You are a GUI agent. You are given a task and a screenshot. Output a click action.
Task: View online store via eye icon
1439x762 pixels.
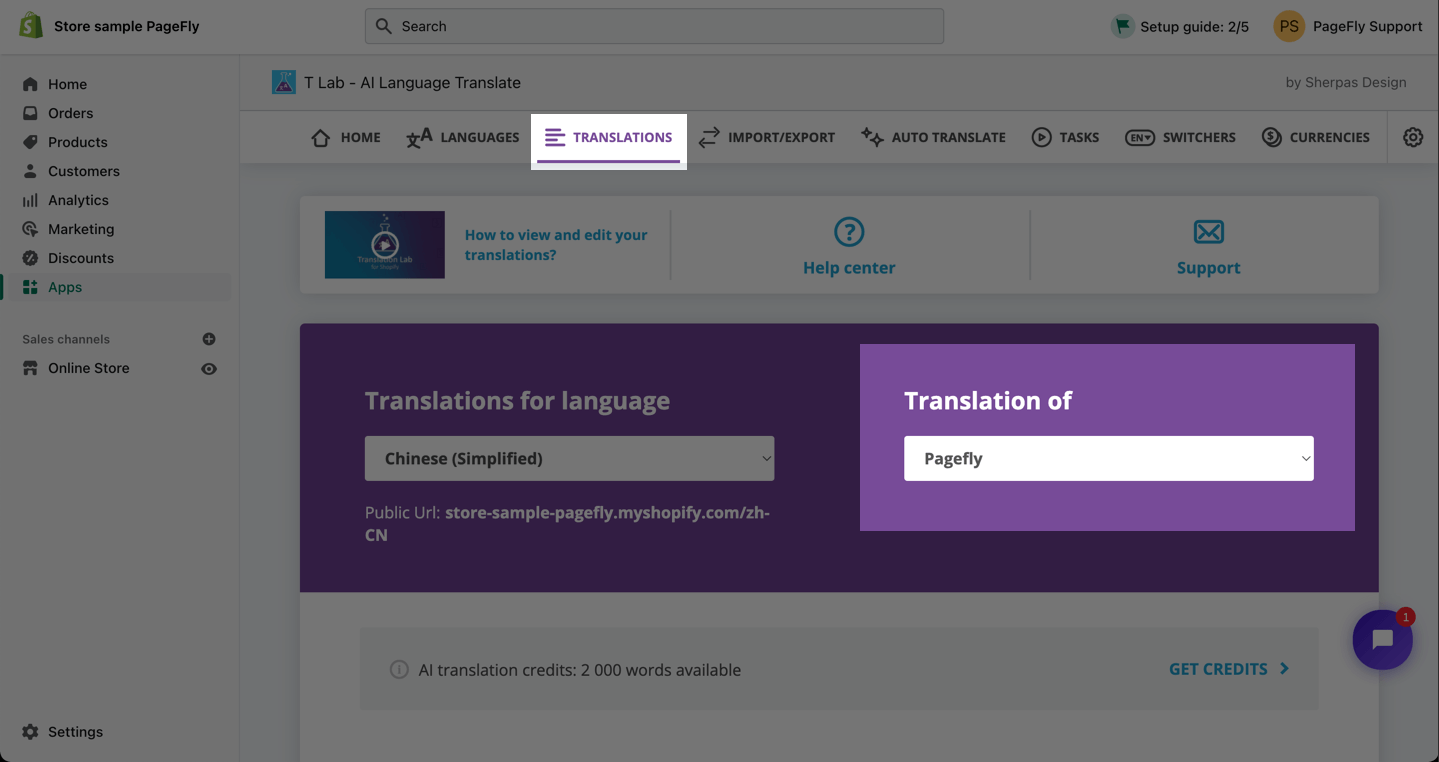point(209,369)
